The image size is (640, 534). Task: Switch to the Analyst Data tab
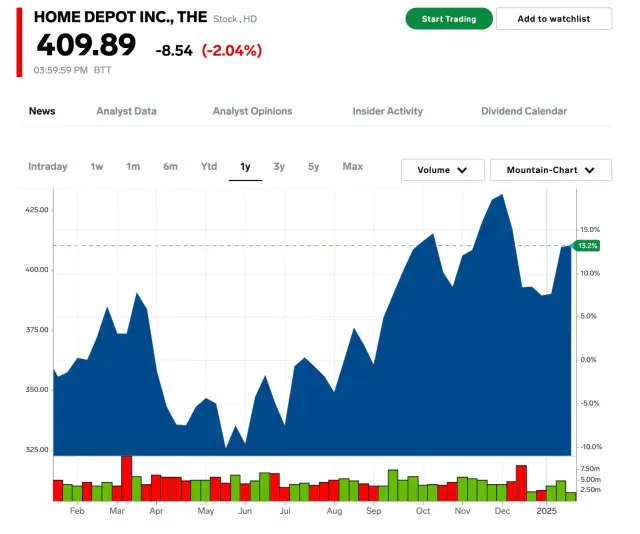pyautogui.click(x=126, y=111)
